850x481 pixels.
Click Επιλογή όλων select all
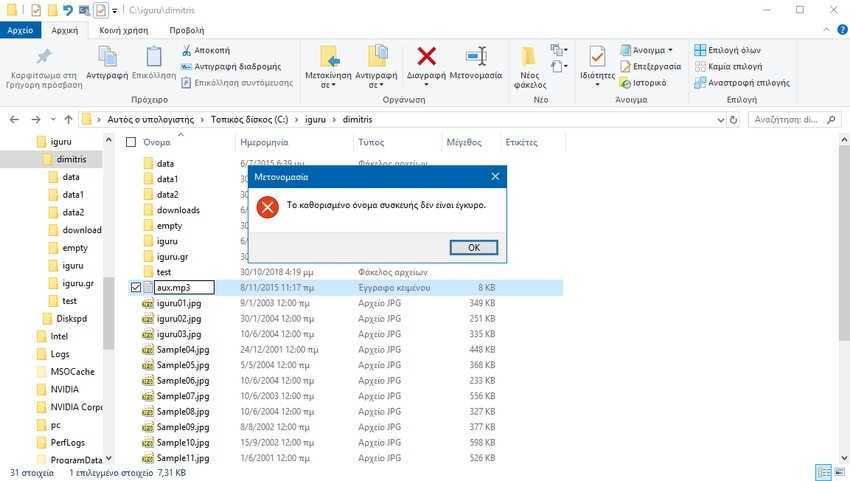point(727,50)
